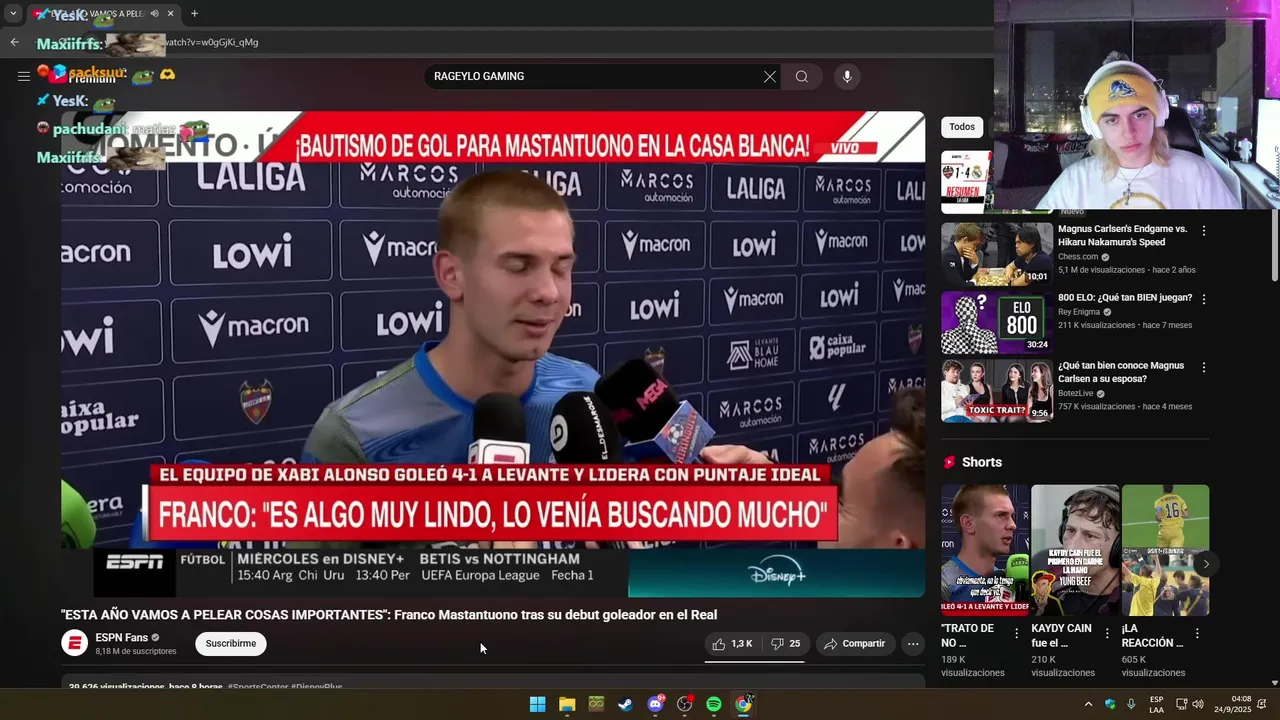Image resolution: width=1280 pixels, height=720 pixels.
Task: Open '800 ELO: ¿Qué tan BIEN juegan?' title
Action: 1125,298
